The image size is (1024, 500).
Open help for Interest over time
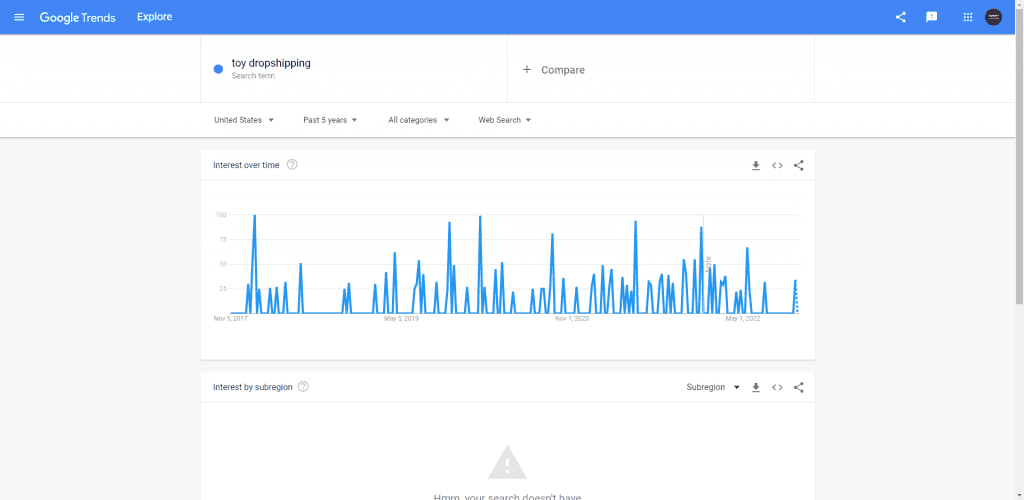[292, 165]
